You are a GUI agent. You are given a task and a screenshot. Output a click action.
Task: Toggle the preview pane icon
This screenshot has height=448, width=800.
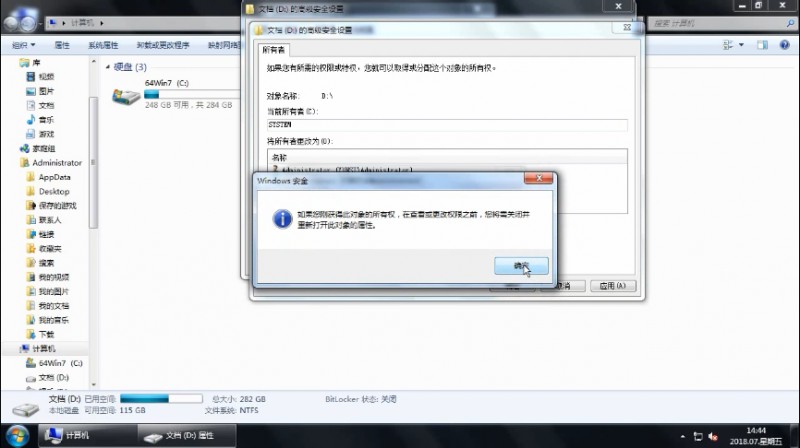click(762, 45)
